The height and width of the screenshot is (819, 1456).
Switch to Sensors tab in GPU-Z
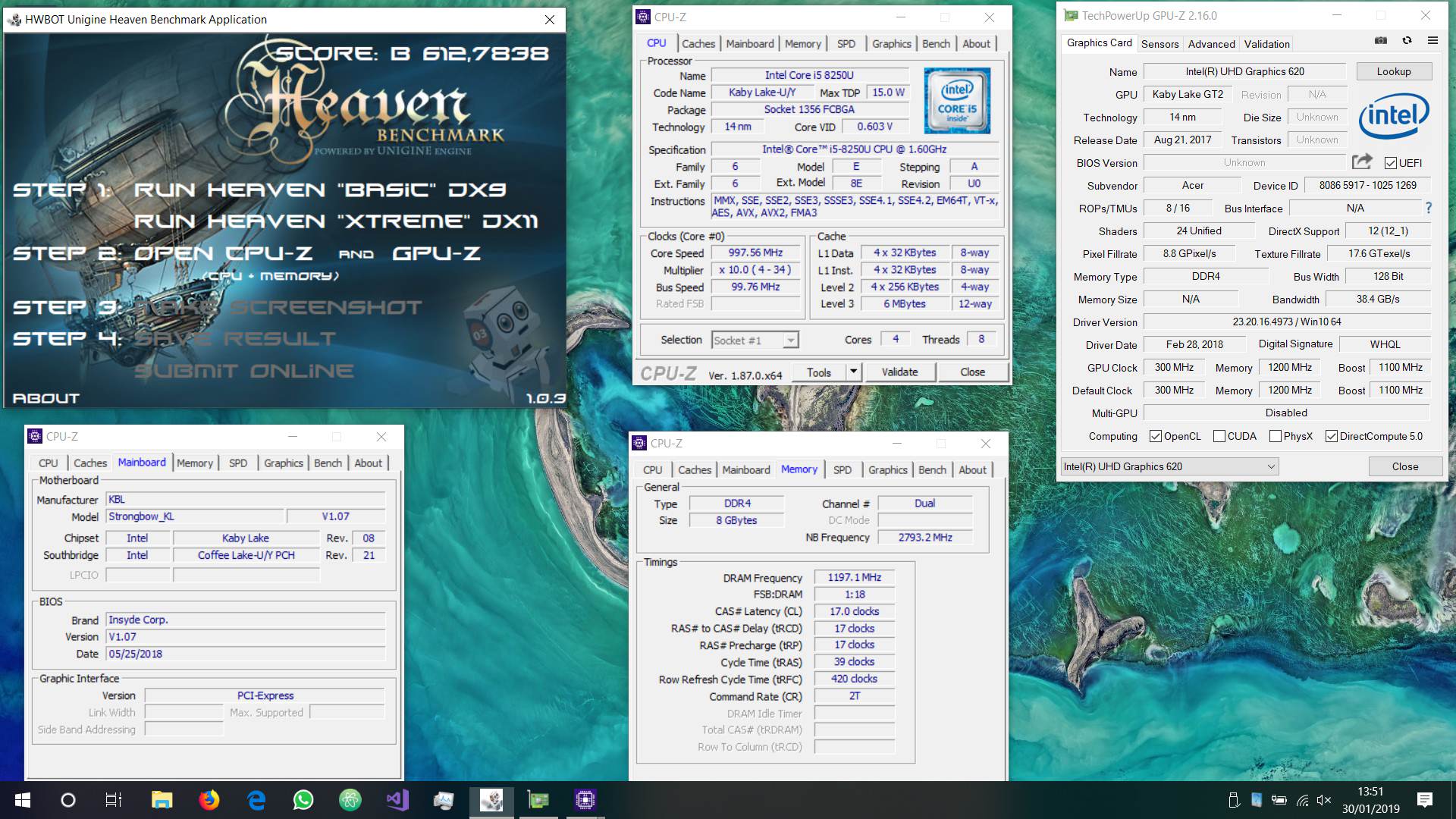coord(1159,44)
